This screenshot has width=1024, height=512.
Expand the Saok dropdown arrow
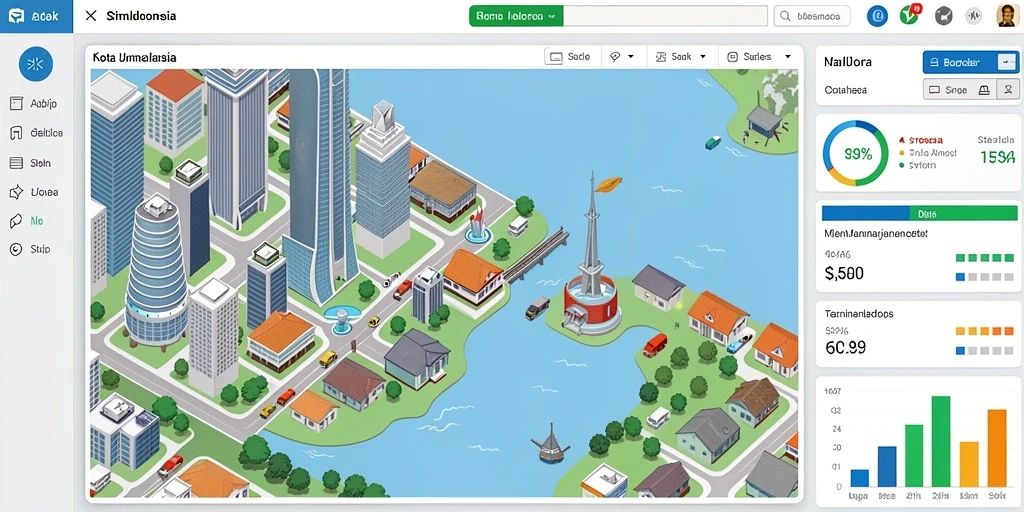[703, 57]
